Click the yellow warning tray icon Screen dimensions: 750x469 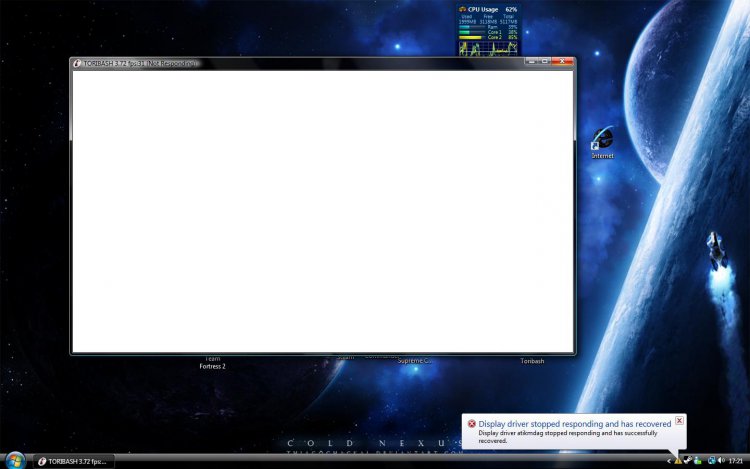[x=678, y=461]
